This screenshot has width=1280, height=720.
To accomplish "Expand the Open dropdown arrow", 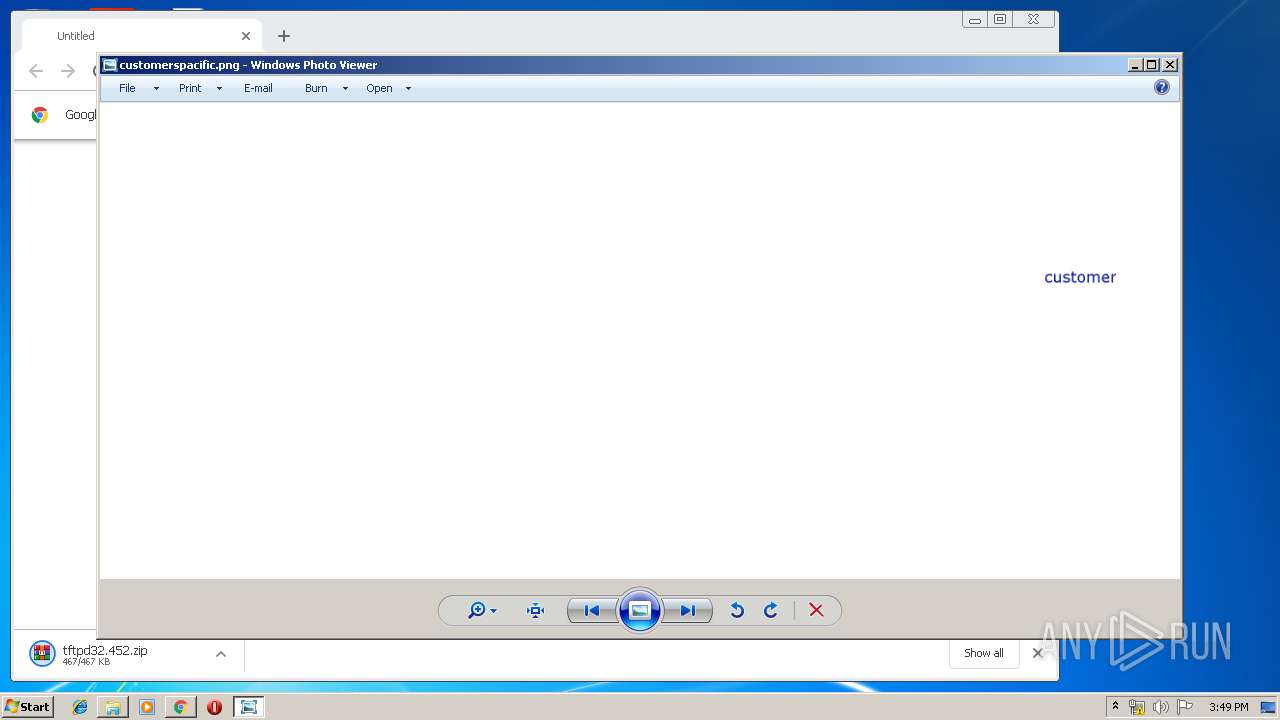I will 408,88.
